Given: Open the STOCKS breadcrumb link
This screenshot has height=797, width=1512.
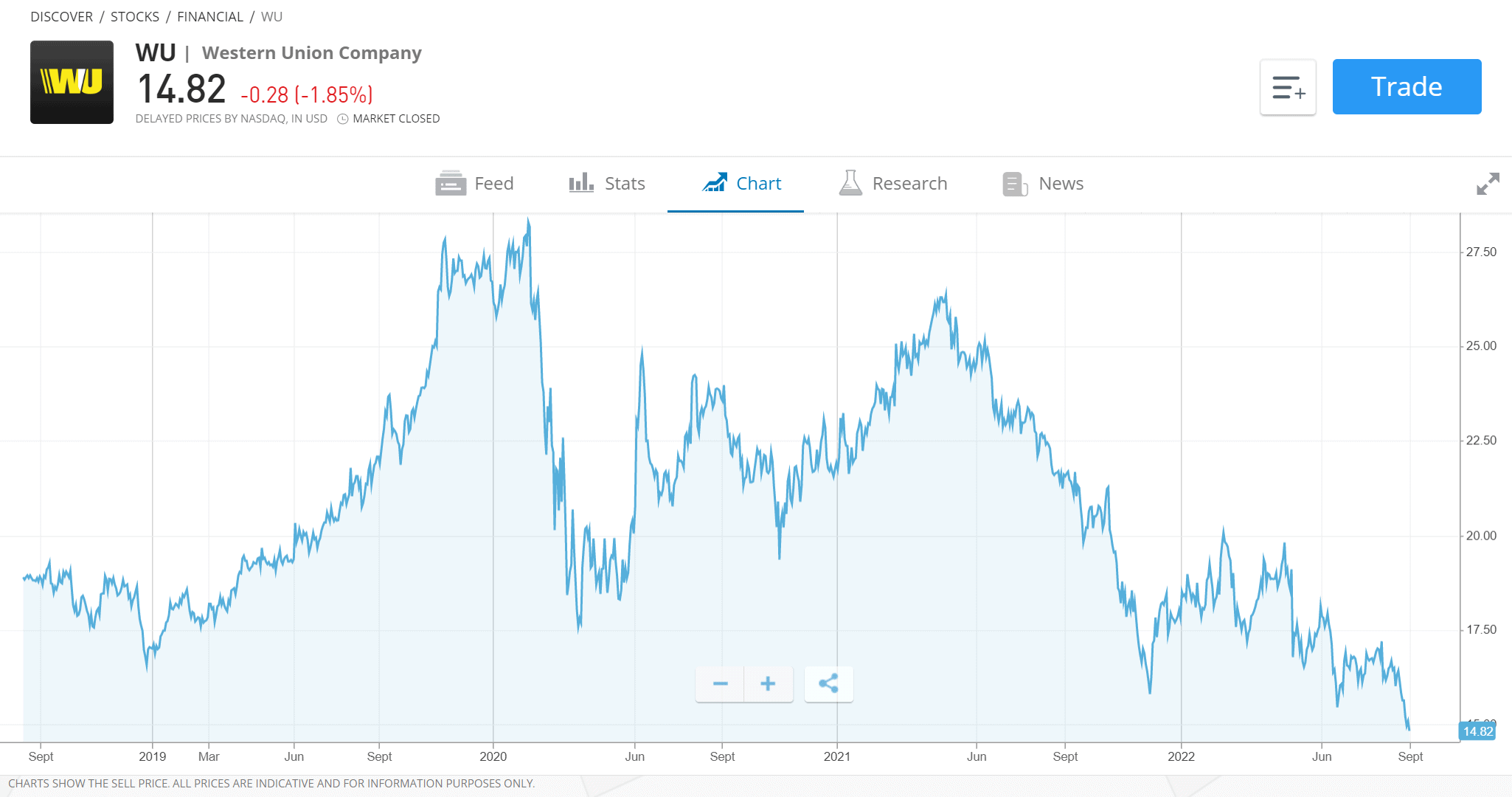Looking at the screenshot, I should pyautogui.click(x=135, y=16).
